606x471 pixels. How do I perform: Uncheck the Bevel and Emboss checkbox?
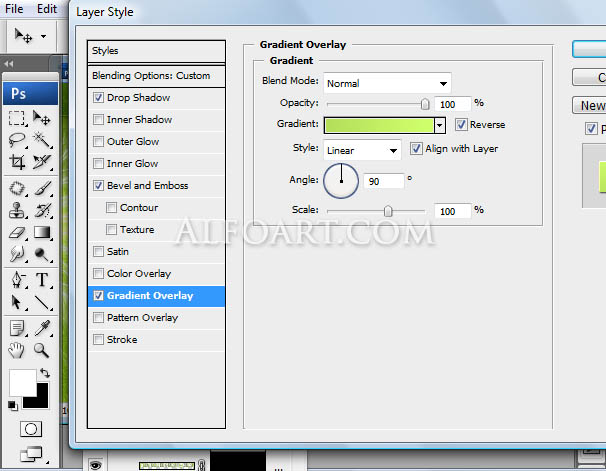(98, 185)
